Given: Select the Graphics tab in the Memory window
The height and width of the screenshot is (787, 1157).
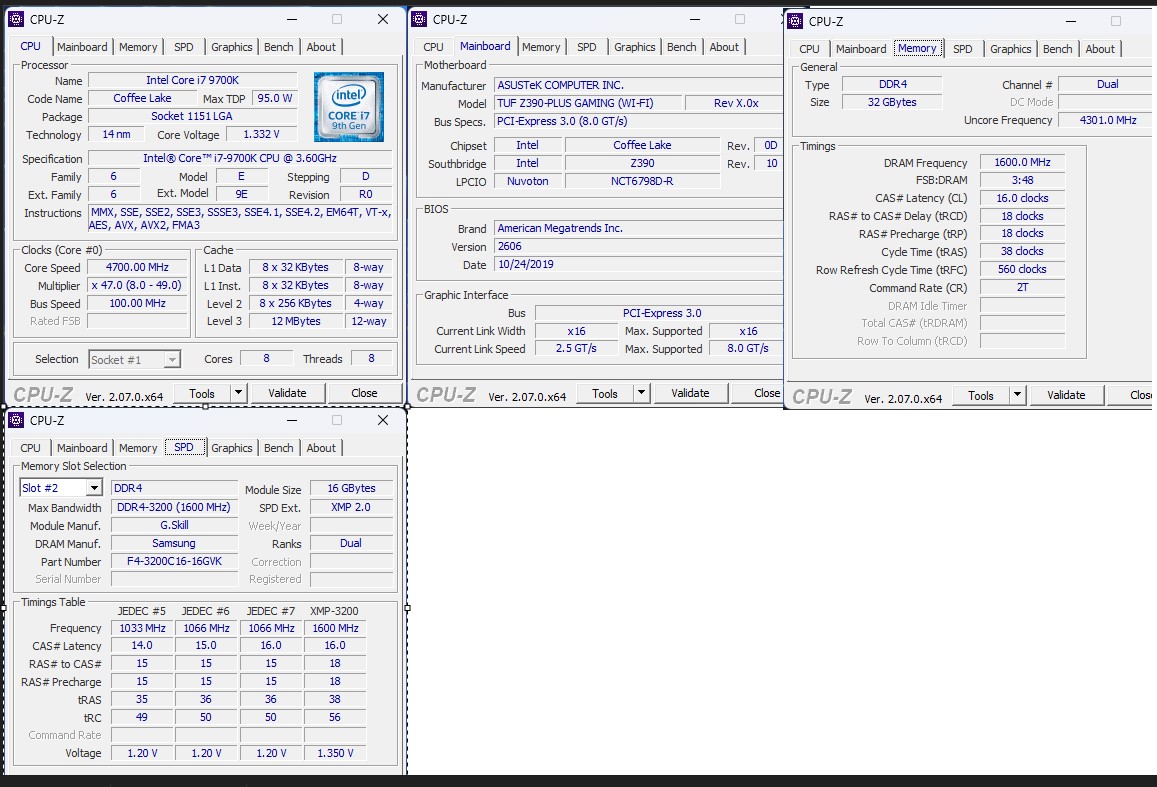Looking at the screenshot, I should click(1011, 49).
